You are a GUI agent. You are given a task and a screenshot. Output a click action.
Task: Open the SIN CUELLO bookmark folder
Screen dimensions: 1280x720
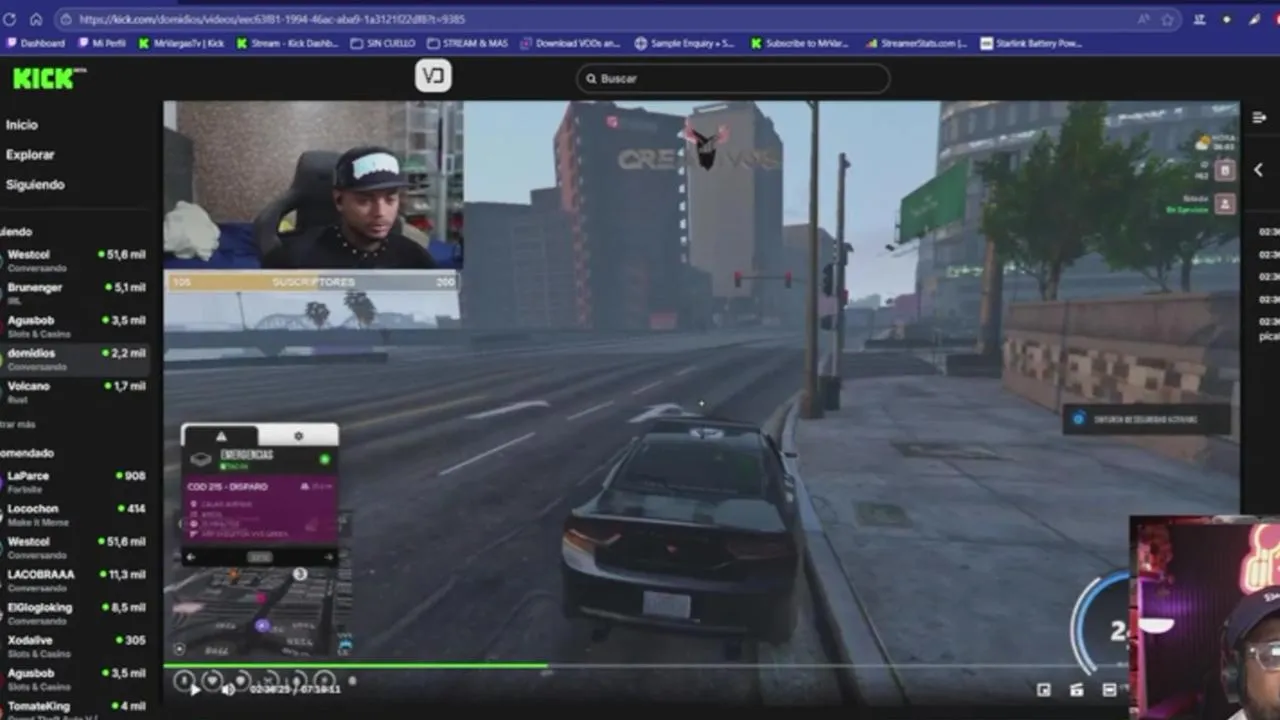pyautogui.click(x=384, y=44)
